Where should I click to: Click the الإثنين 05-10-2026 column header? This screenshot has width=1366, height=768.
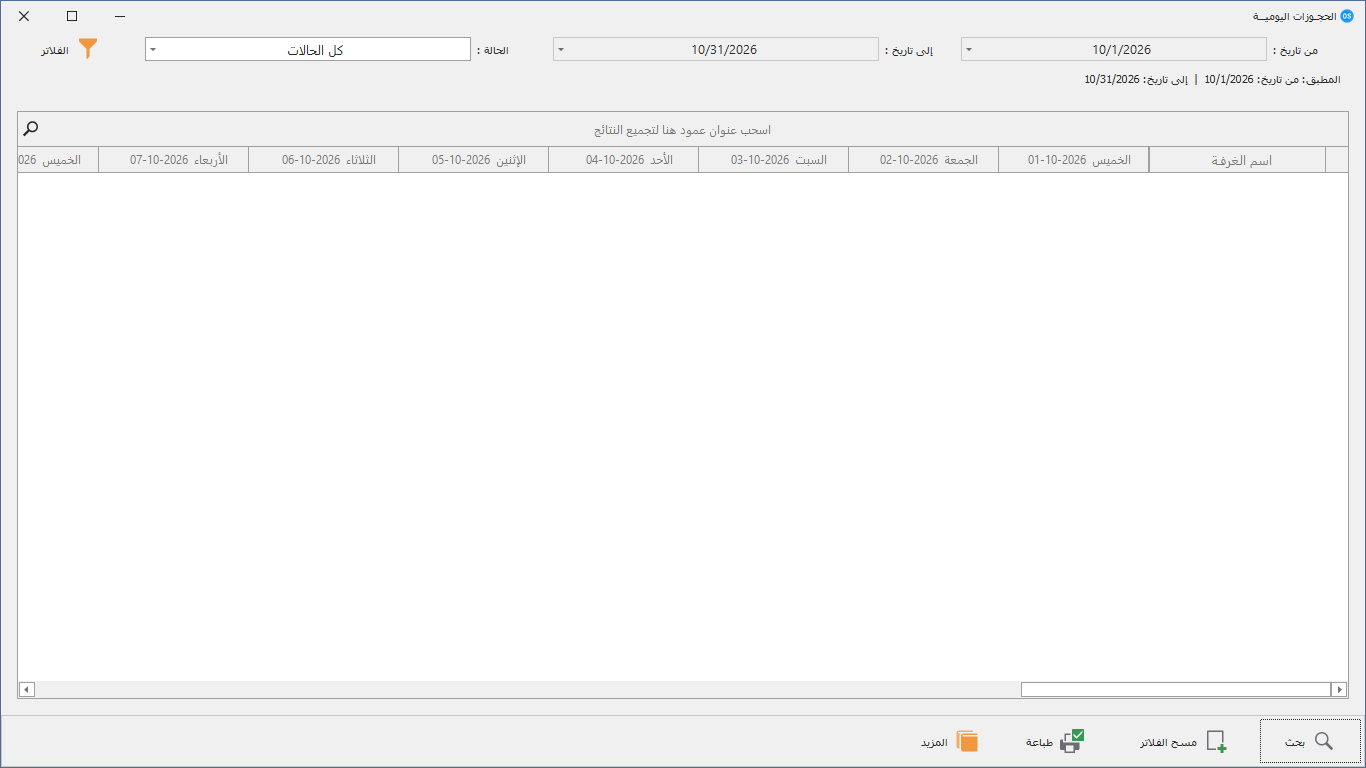(474, 160)
